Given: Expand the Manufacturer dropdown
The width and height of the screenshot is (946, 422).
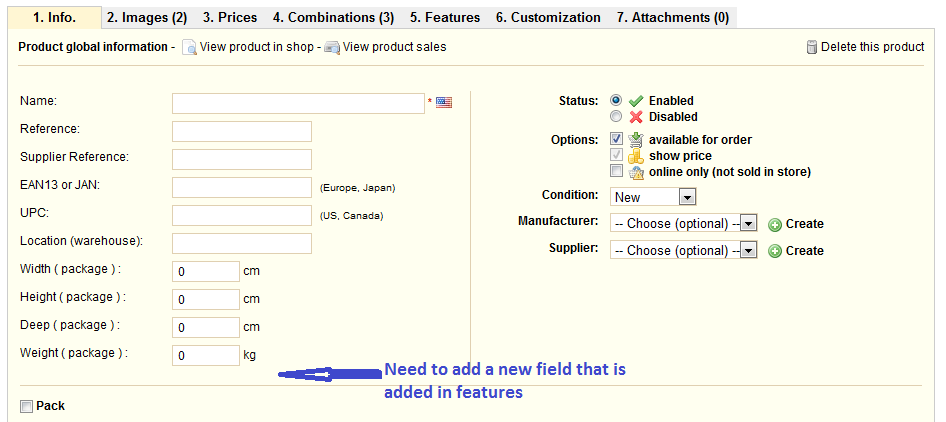Looking at the screenshot, I should point(683,224).
